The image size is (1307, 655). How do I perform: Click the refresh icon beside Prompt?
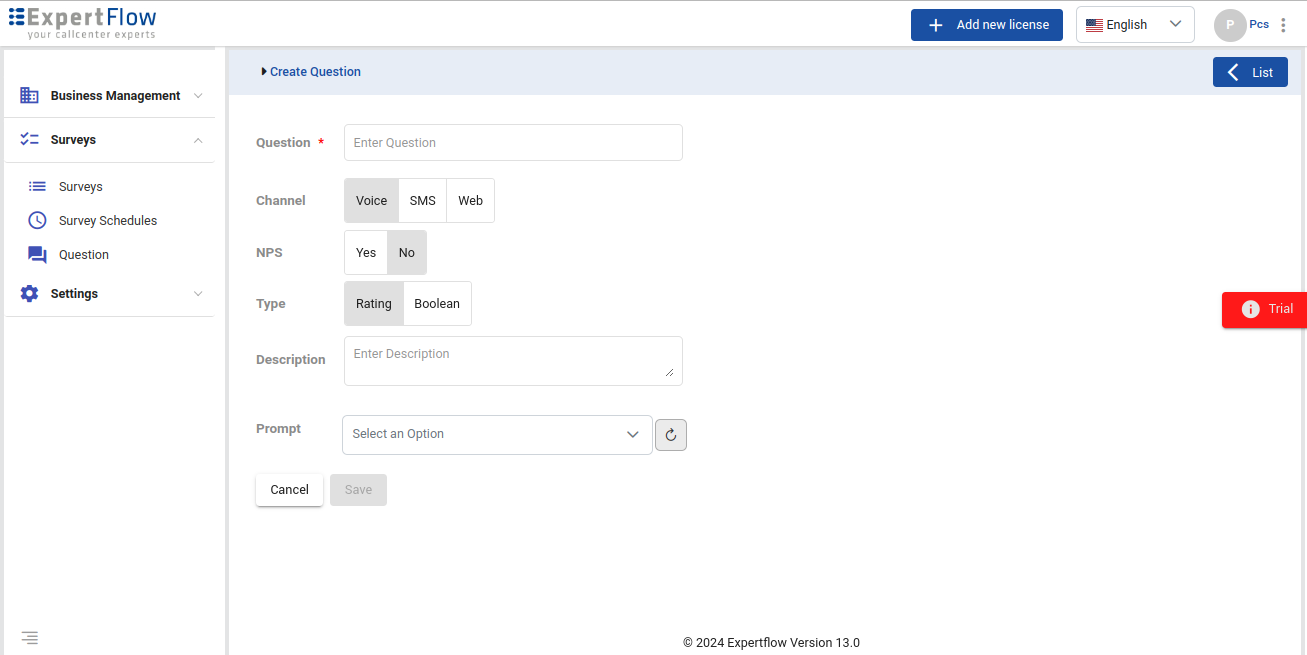671,435
